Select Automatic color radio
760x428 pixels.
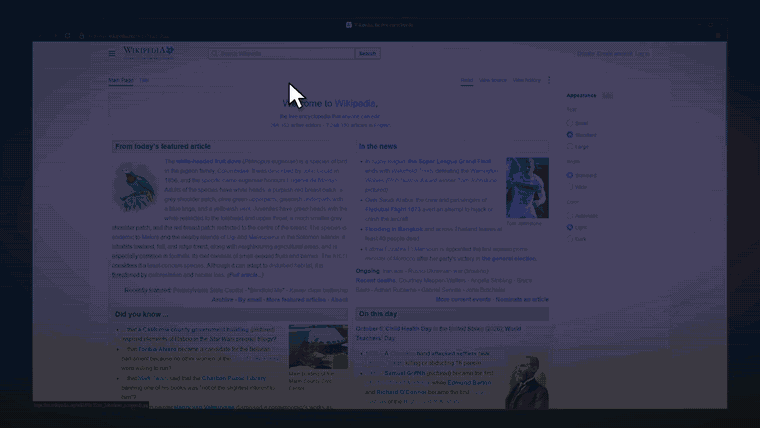pyautogui.click(x=570, y=216)
